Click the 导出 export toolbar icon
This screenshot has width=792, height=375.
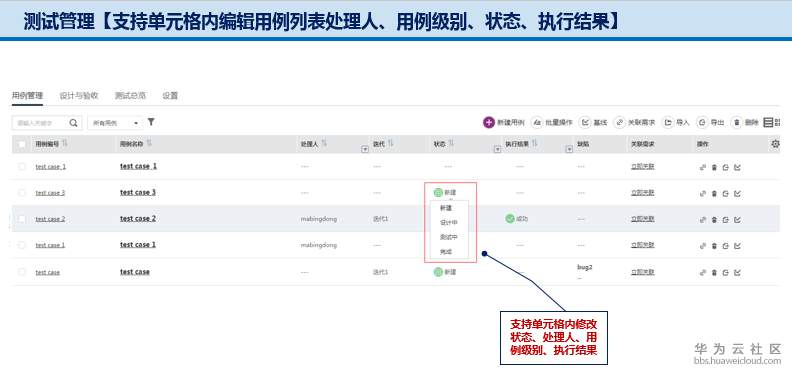coord(703,122)
